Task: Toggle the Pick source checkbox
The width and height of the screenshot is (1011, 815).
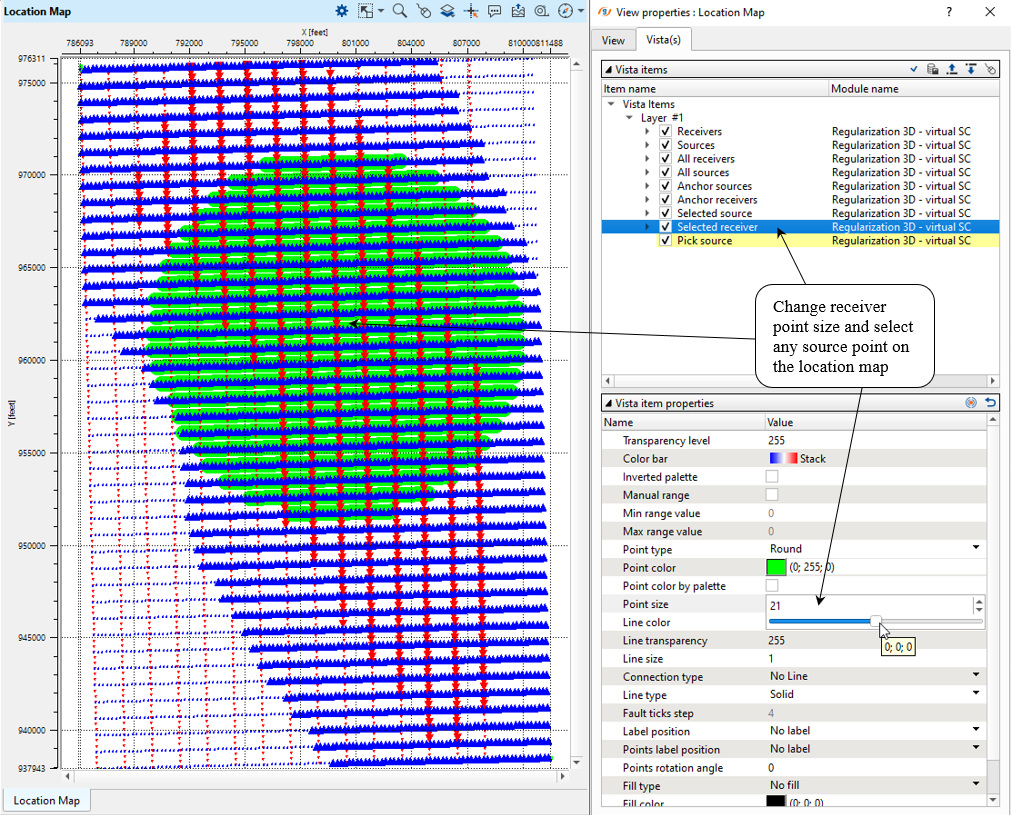Action: (x=665, y=241)
